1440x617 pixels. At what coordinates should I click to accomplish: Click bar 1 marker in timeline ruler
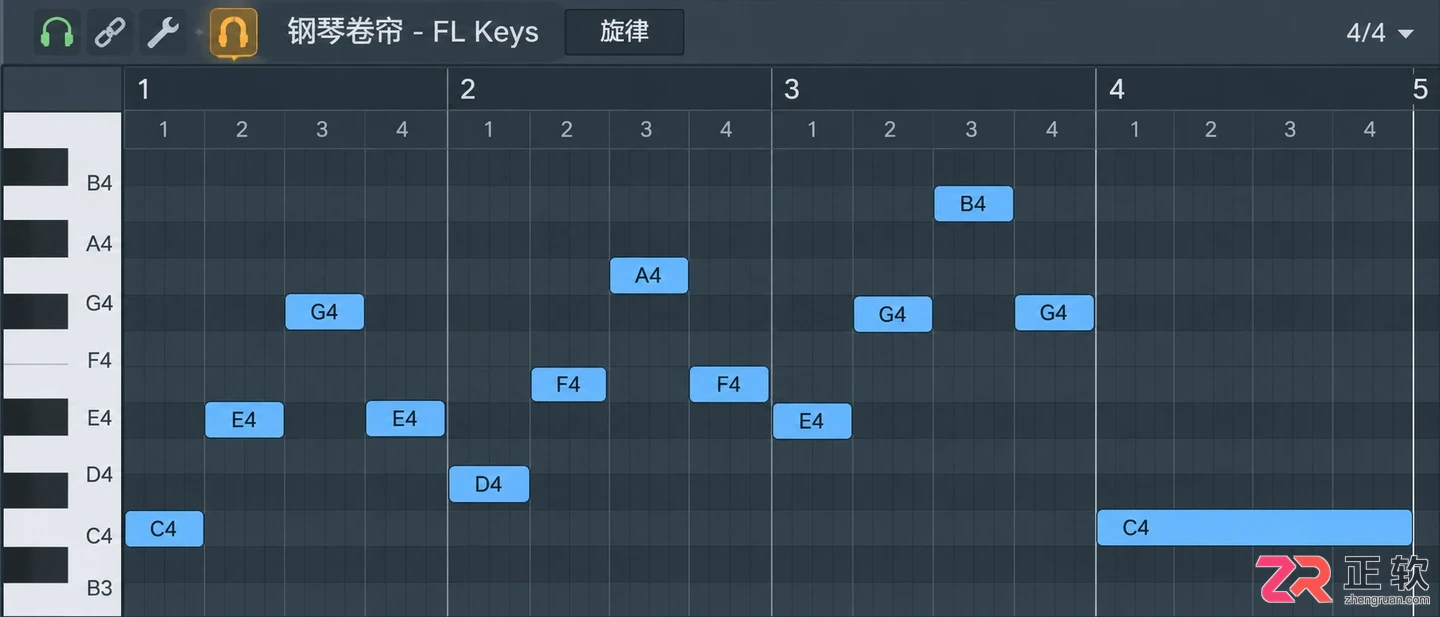click(144, 90)
